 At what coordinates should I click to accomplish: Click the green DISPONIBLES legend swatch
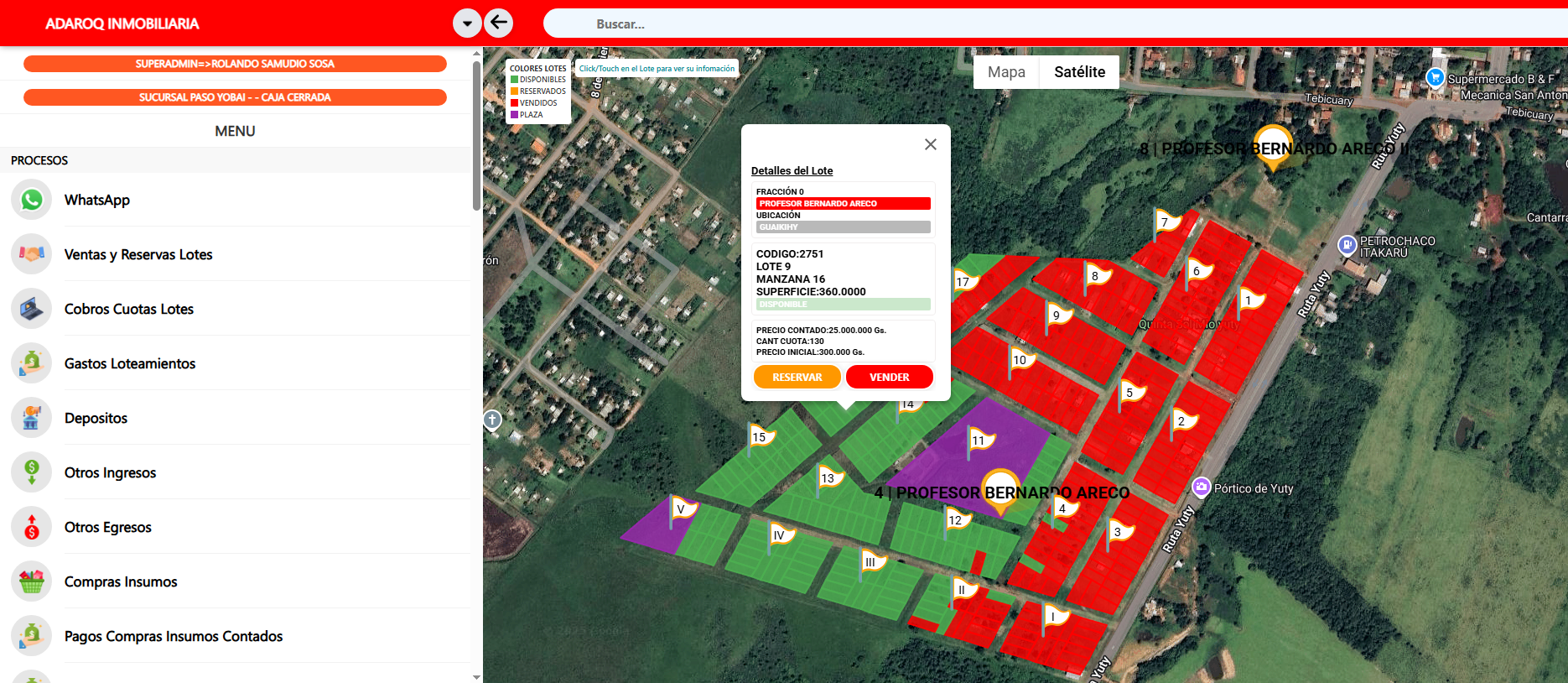tap(515, 80)
